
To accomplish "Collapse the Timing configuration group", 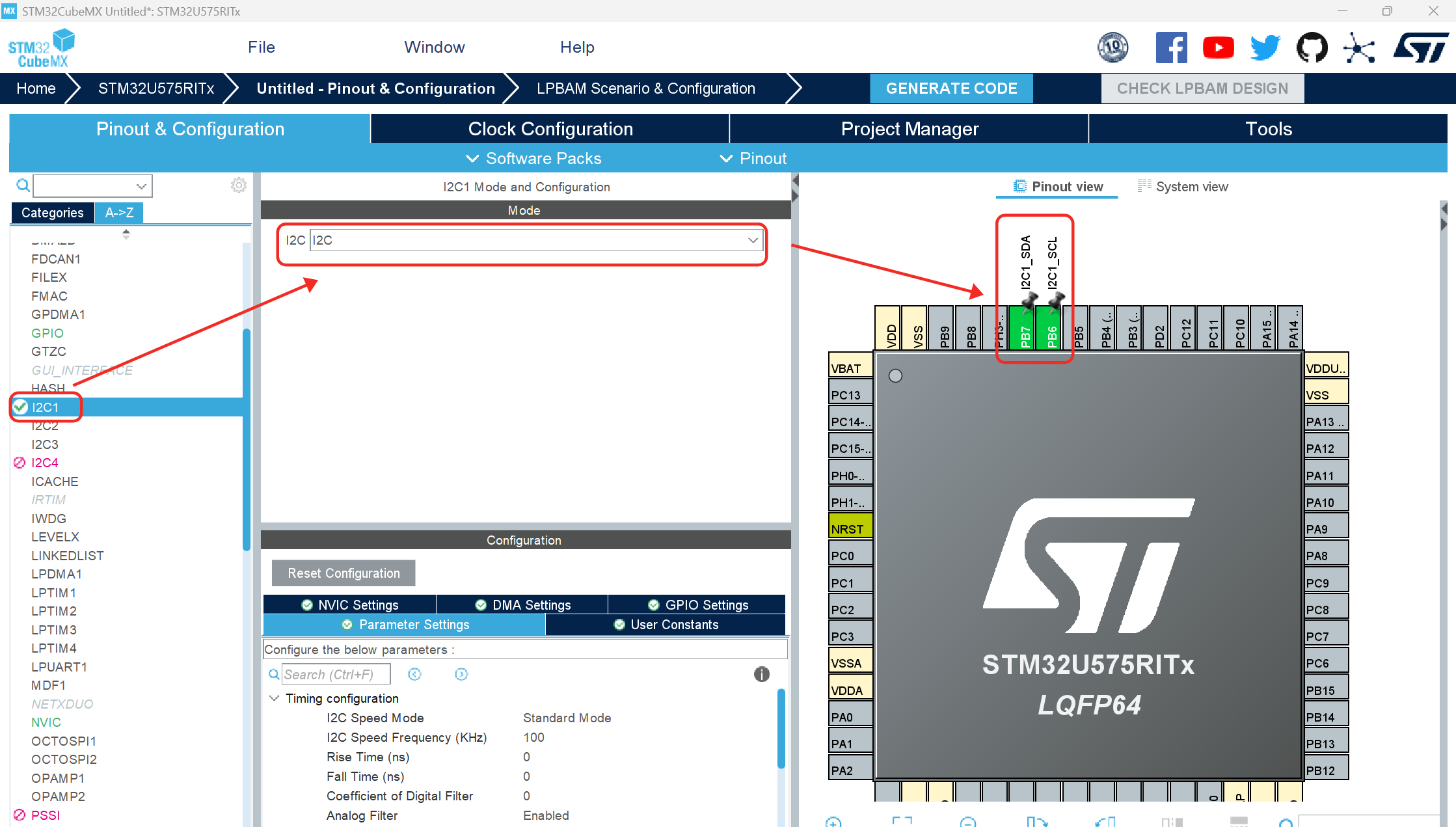I will [275, 698].
